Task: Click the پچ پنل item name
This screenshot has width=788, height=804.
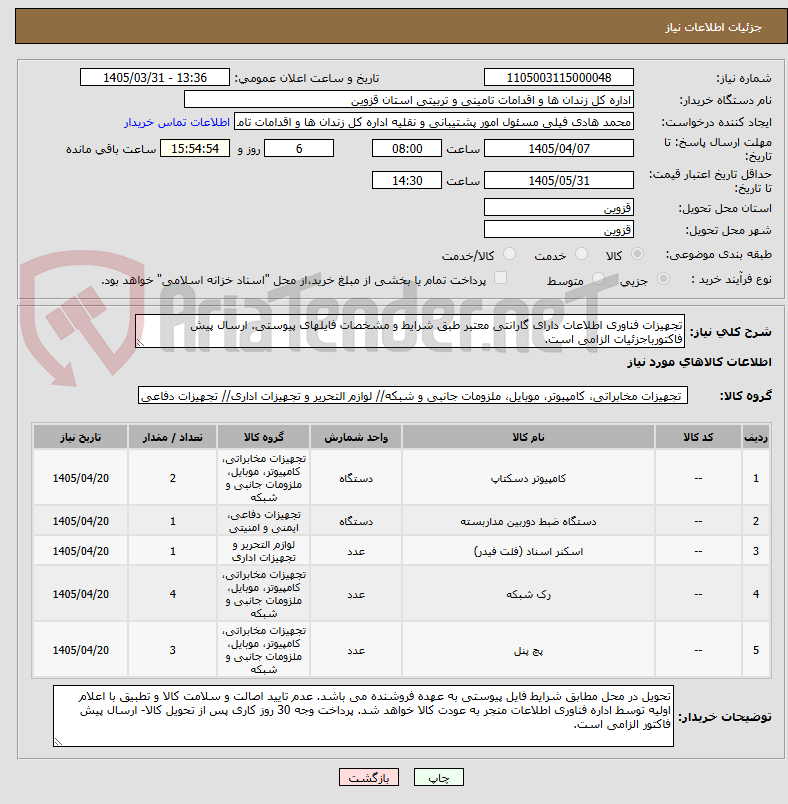Action: (528, 650)
